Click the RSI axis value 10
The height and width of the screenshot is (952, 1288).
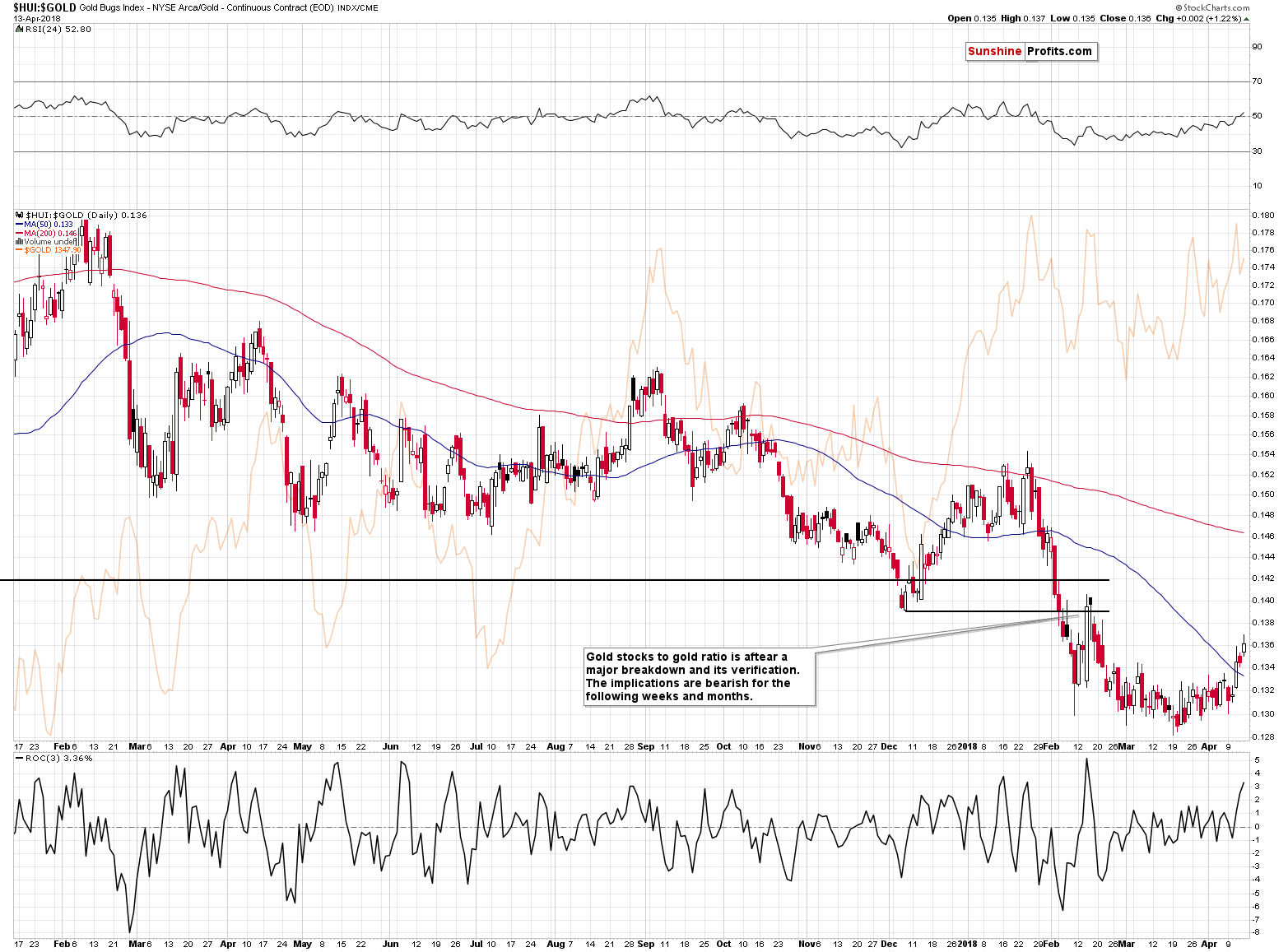pyautogui.click(x=1257, y=185)
